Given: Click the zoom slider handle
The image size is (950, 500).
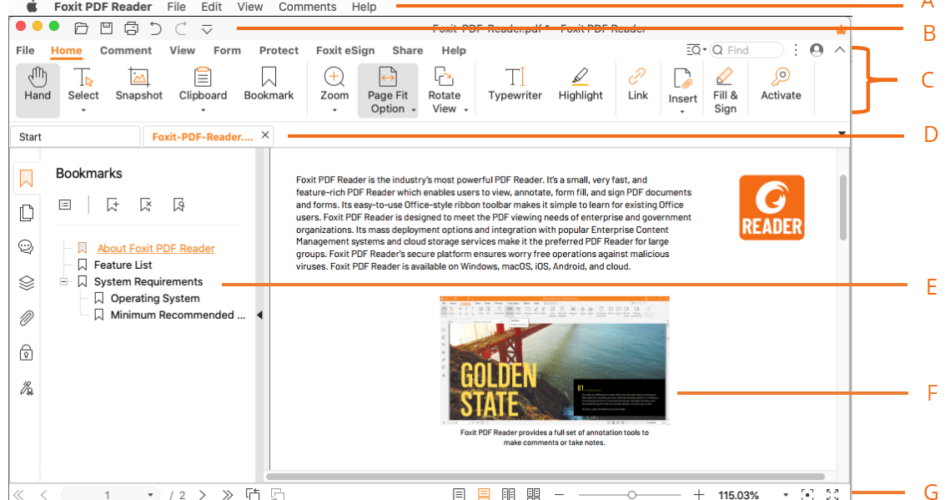Looking at the screenshot, I should [631, 495].
